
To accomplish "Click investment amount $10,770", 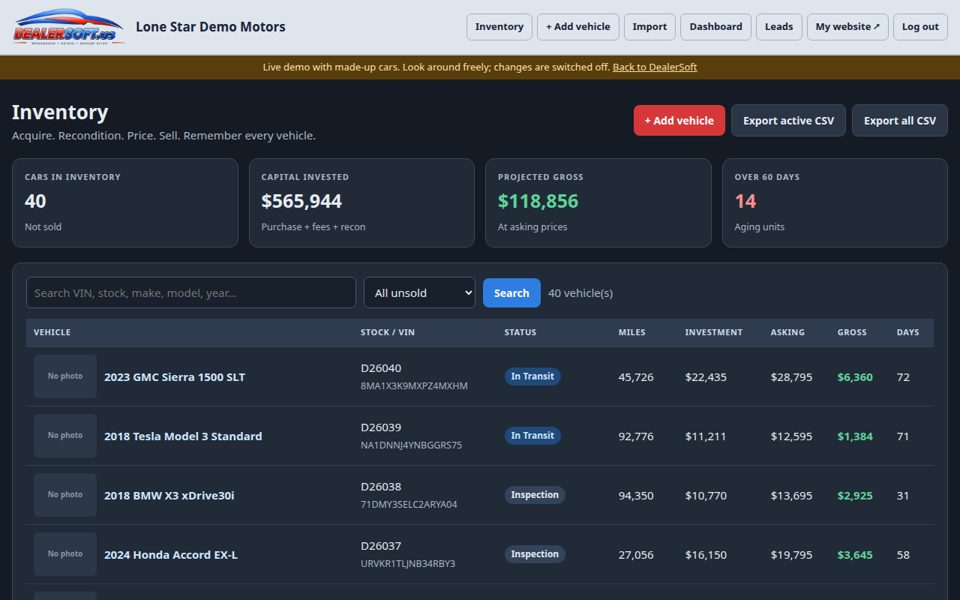I will [x=706, y=496].
